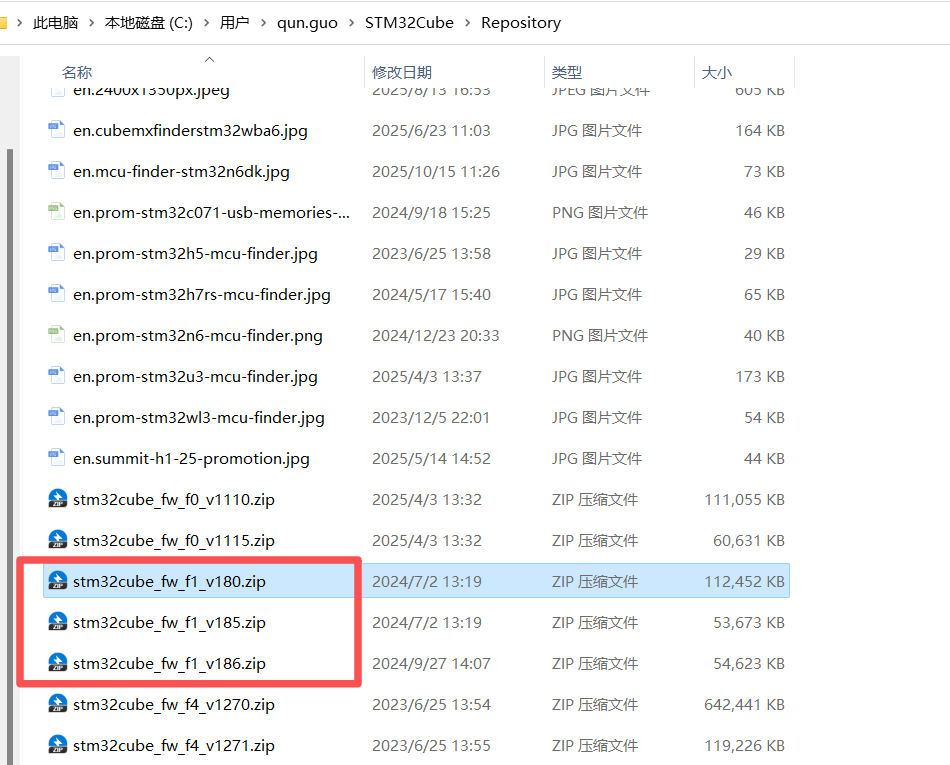Select file name en.prom-stm32h7rs-mcu-finder.jpg
Viewport: 950px width, 765px height.
tap(202, 295)
